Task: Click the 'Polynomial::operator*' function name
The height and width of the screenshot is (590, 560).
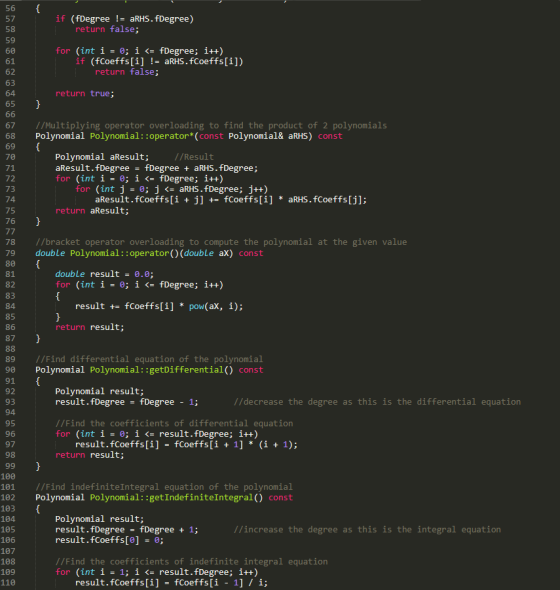Action: coord(142,136)
